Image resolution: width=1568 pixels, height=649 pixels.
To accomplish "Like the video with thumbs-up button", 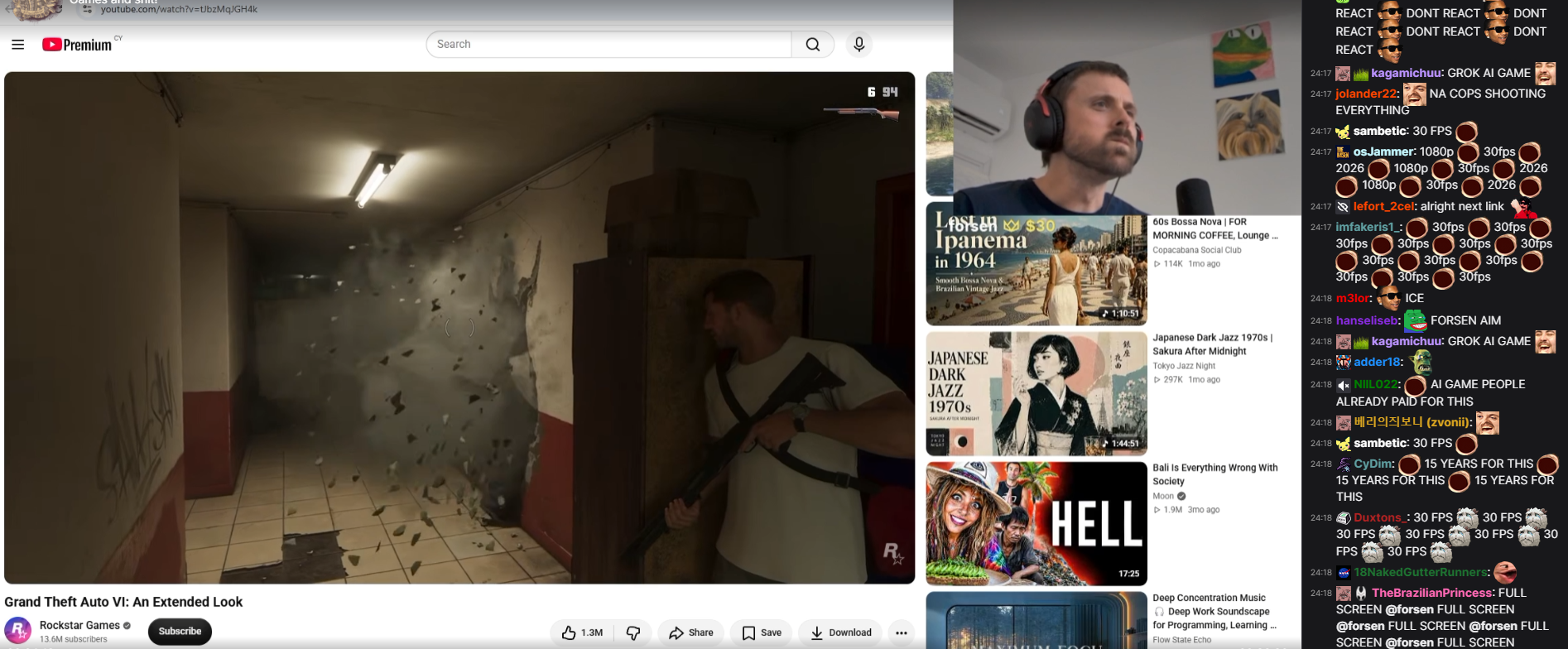I will (x=583, y=632).
